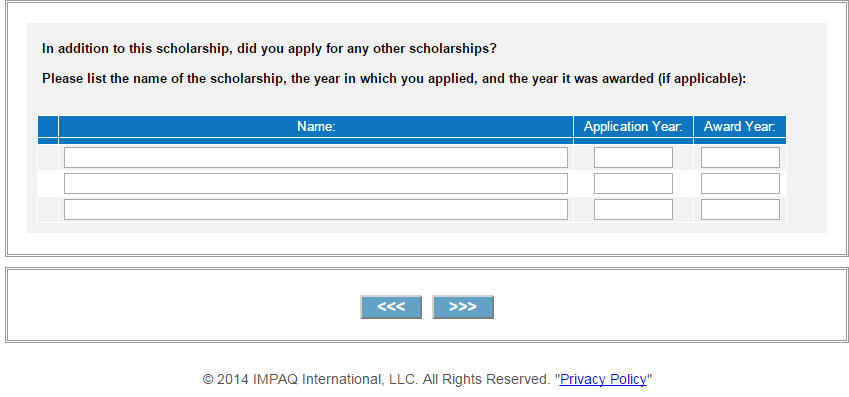Advance with the >>> button
Image resolution: width=849 pixels, height=397 pixels.
coord(463,307)
